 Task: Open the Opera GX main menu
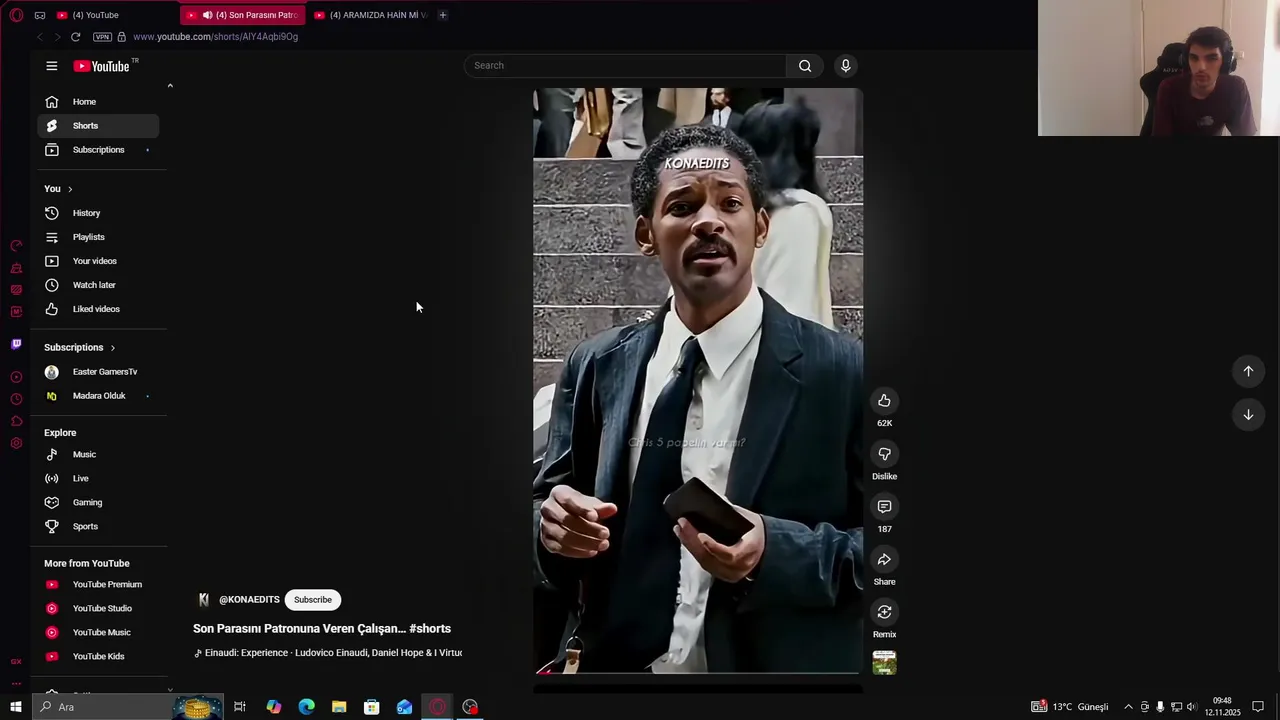coord(16,15)
